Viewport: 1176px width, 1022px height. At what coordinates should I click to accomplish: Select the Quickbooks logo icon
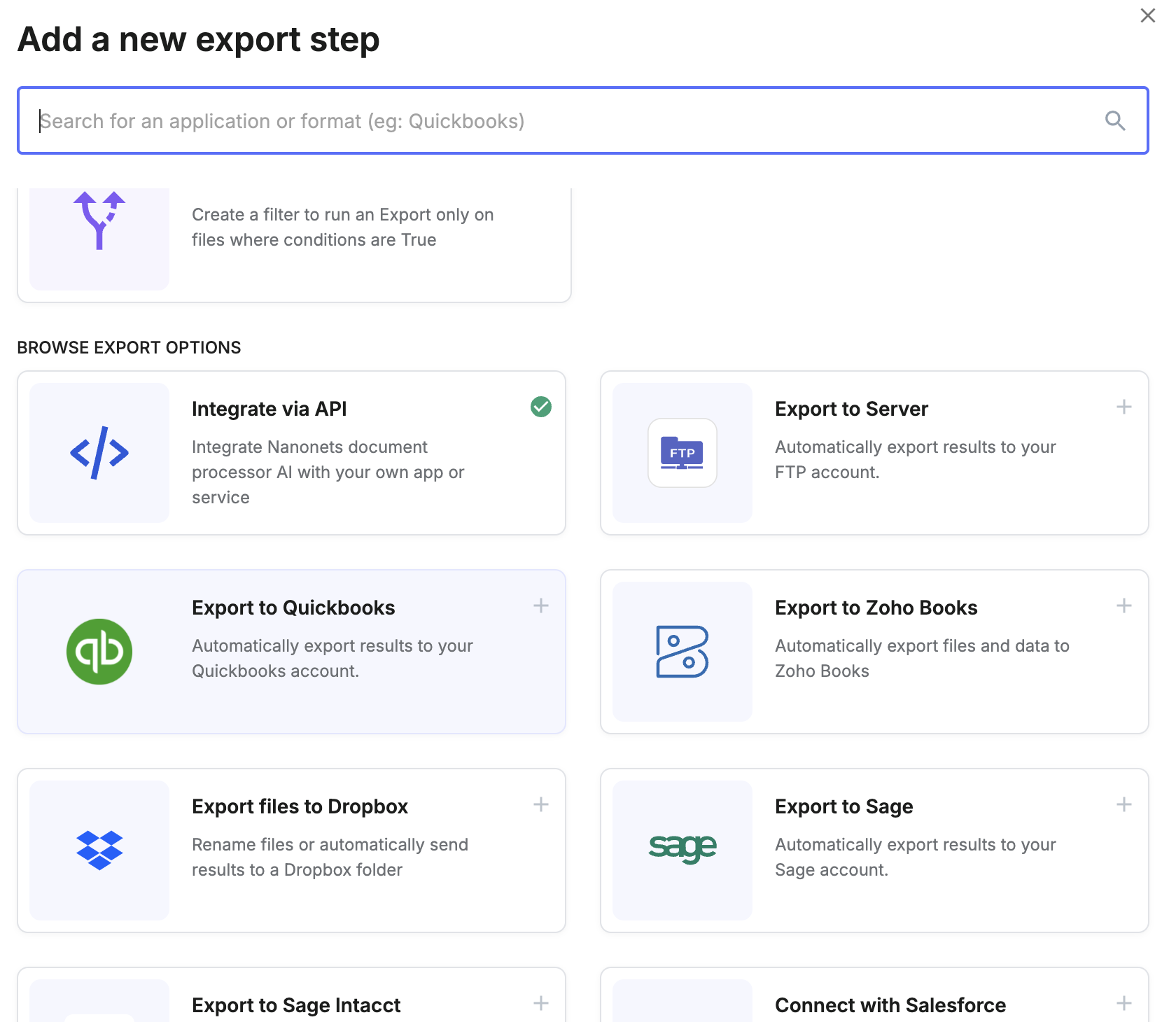point(99,651)
